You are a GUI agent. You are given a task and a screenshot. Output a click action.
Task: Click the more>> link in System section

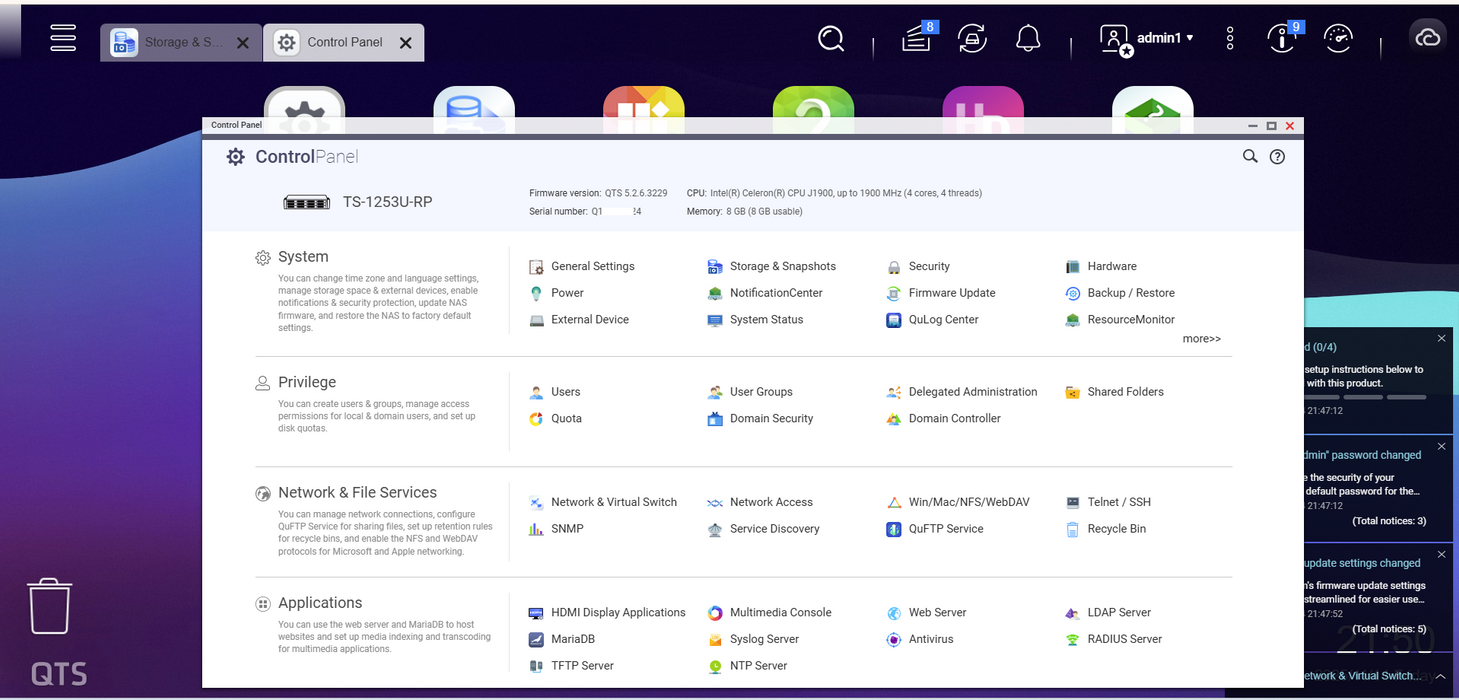[1201, 339]
